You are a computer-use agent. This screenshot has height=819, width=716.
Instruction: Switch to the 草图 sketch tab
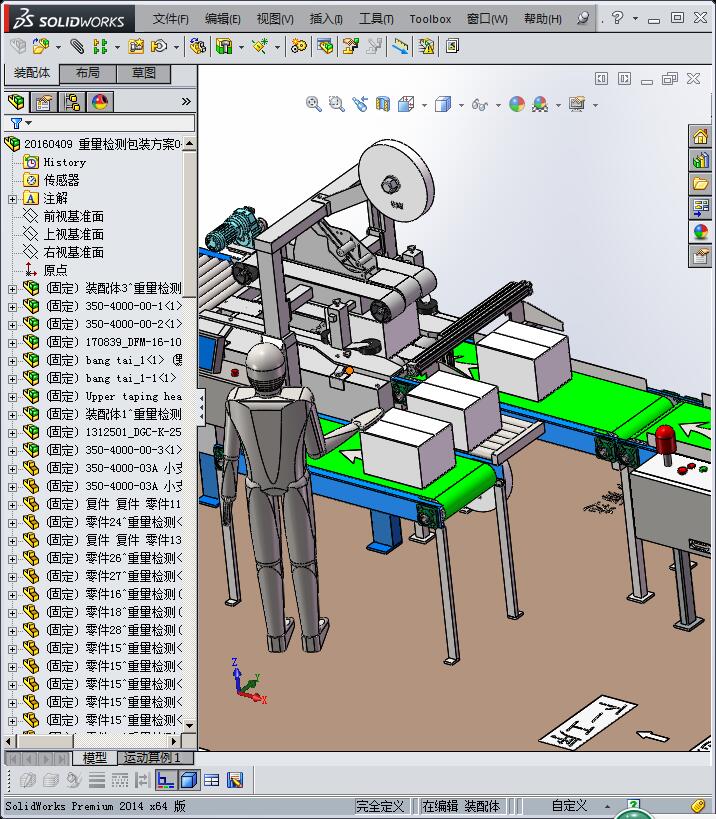pyautogui.click(x=144, y=73)
